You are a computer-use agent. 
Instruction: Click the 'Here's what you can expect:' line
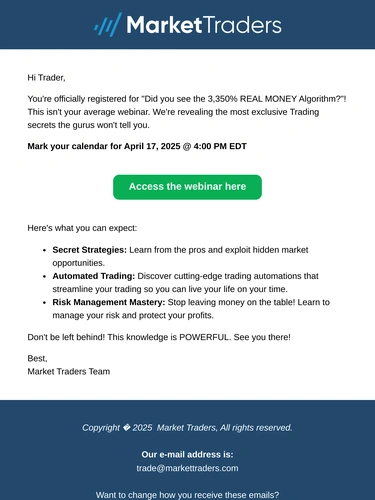[82, 228]
